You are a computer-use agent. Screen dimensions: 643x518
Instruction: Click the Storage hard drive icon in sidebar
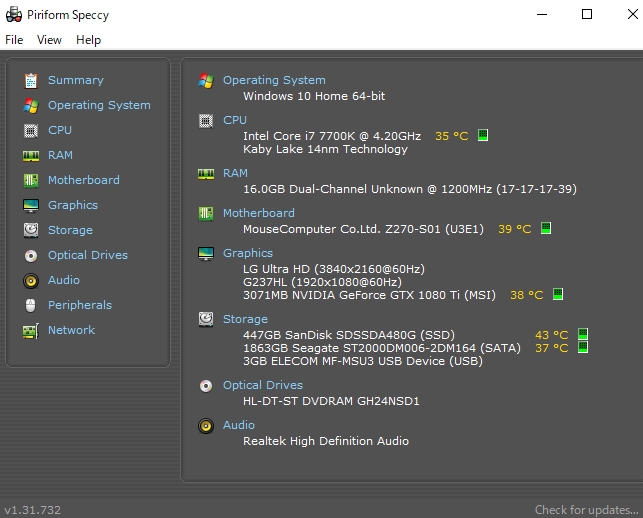(31, 230)
